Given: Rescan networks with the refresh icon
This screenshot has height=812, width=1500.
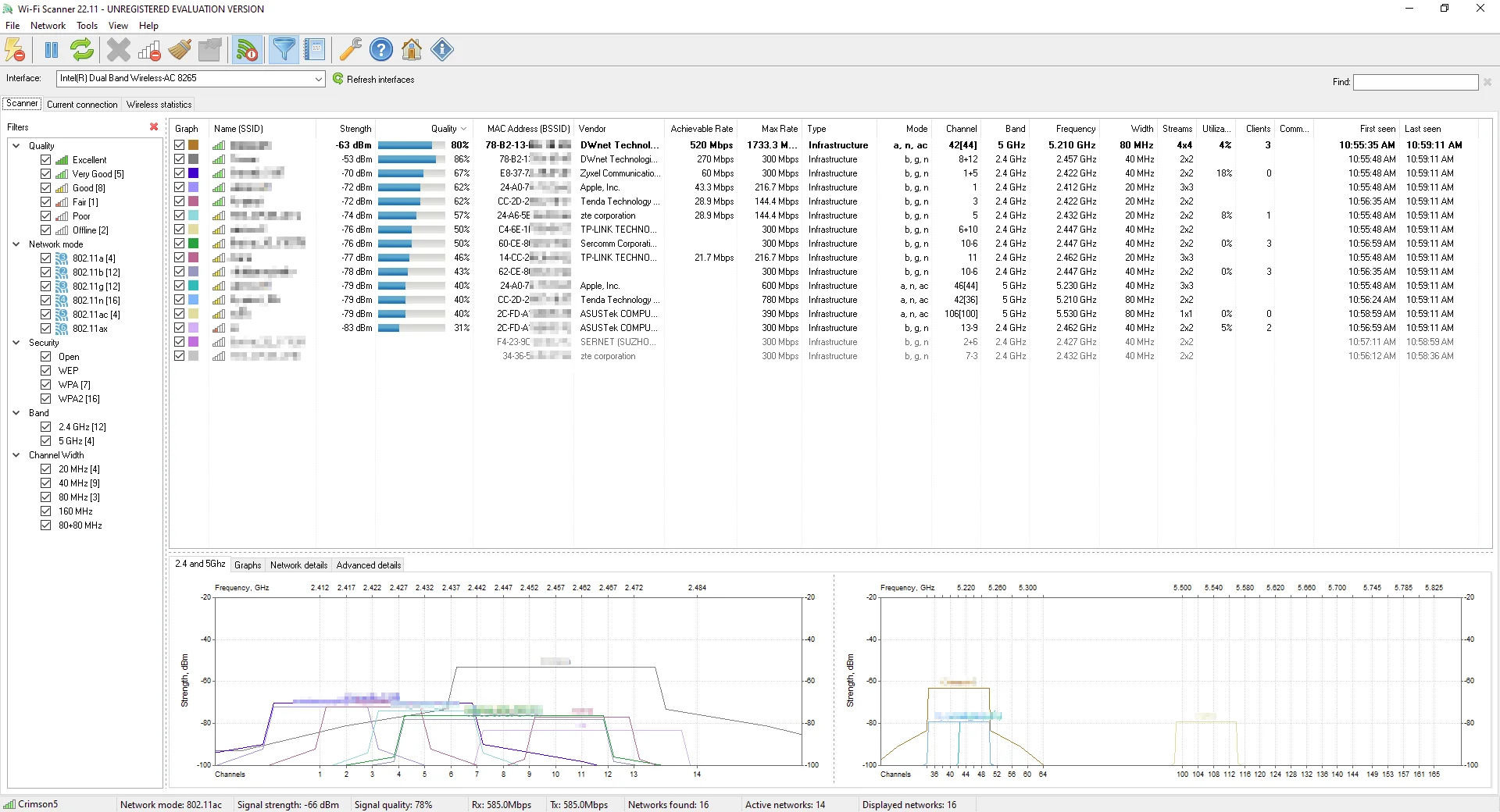Looking at the screenshot, I should [81, 49].
